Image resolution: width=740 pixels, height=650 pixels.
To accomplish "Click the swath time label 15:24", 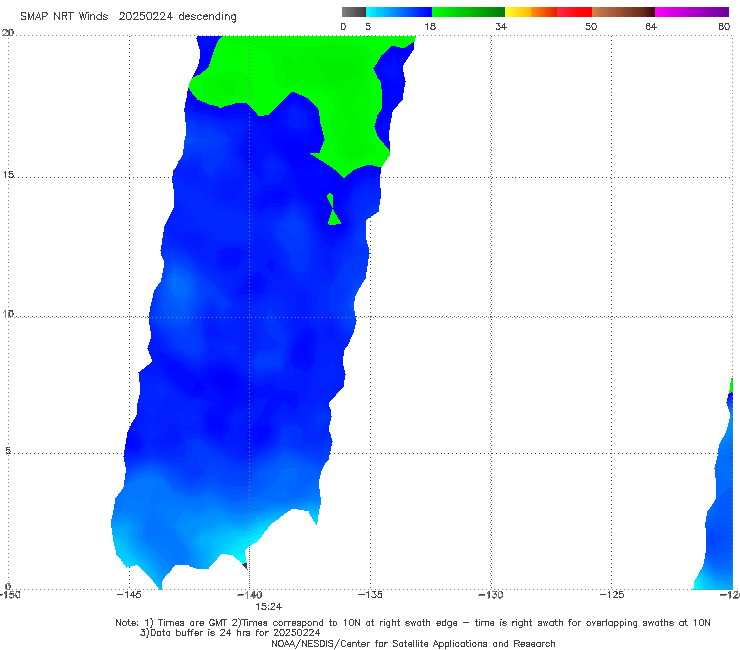I will pos(269,607).
